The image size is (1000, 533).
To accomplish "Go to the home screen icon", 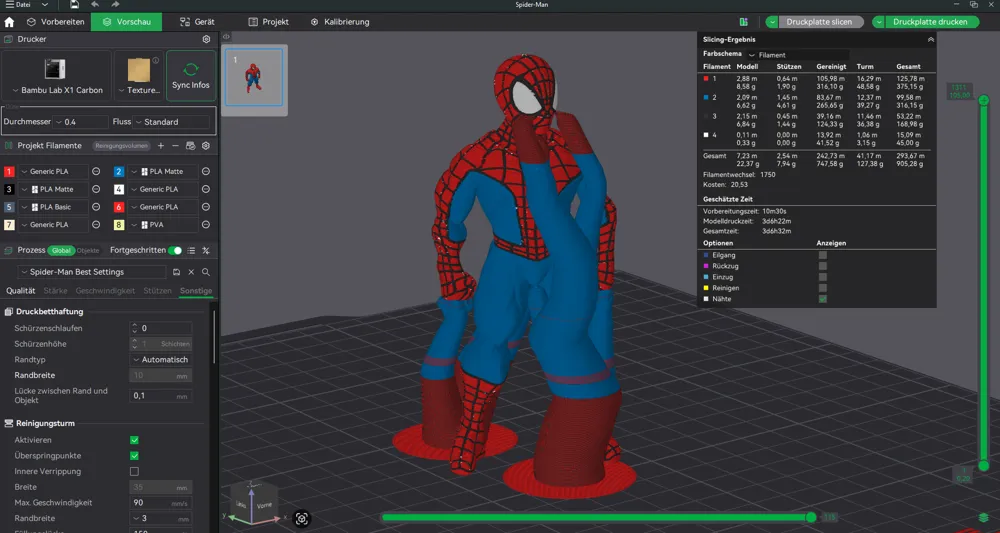I will 9,22.
